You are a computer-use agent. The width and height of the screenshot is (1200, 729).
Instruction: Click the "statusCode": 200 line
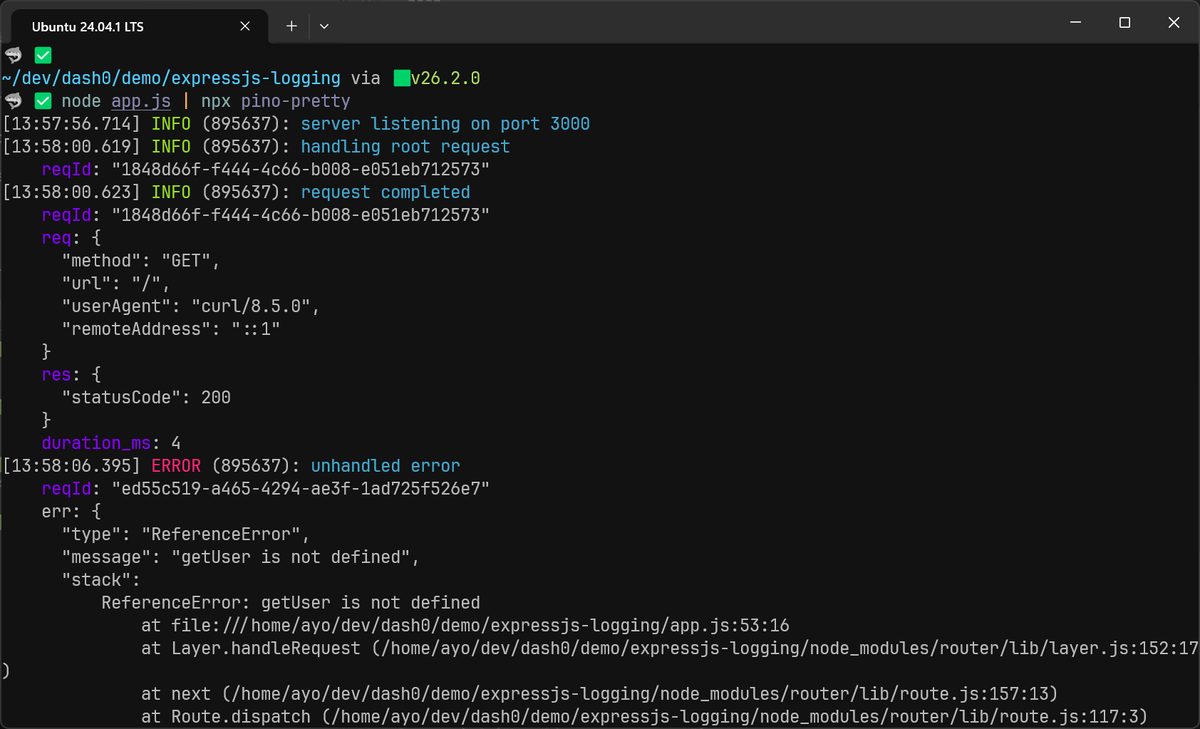click(x=146, y=397)
